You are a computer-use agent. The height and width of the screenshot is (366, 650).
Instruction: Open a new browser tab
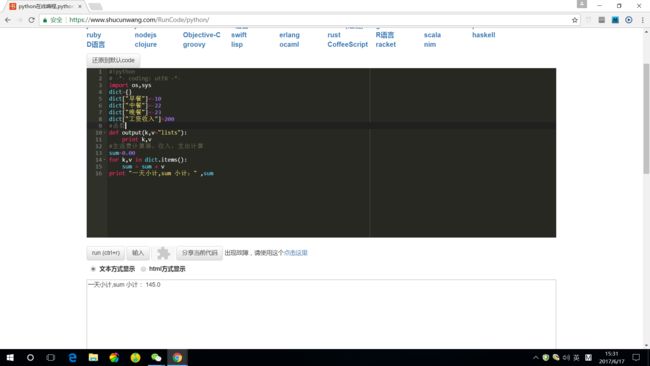(x=95, y=6)
